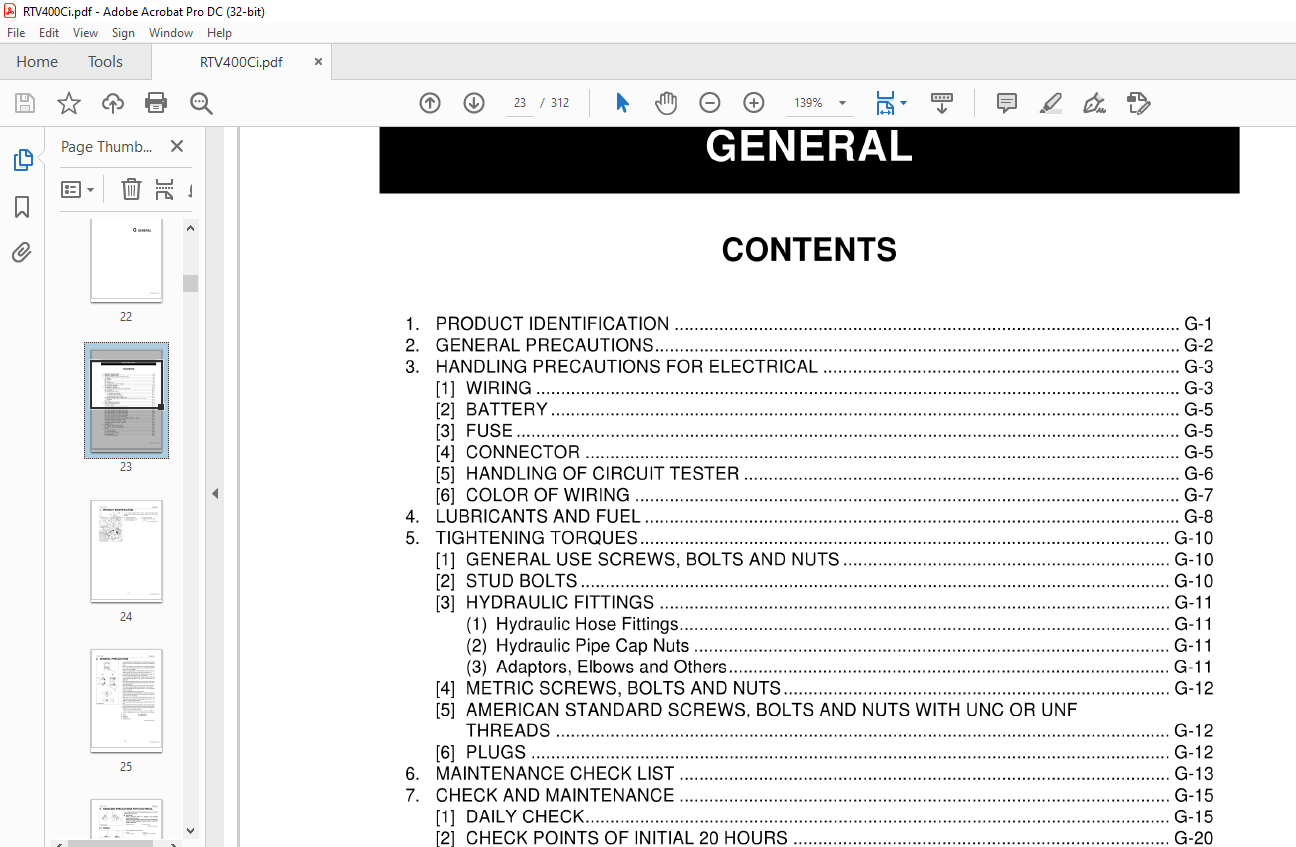
Task: Click thumbnail panel scroll up arrow
Action: [x=190, y=228]
